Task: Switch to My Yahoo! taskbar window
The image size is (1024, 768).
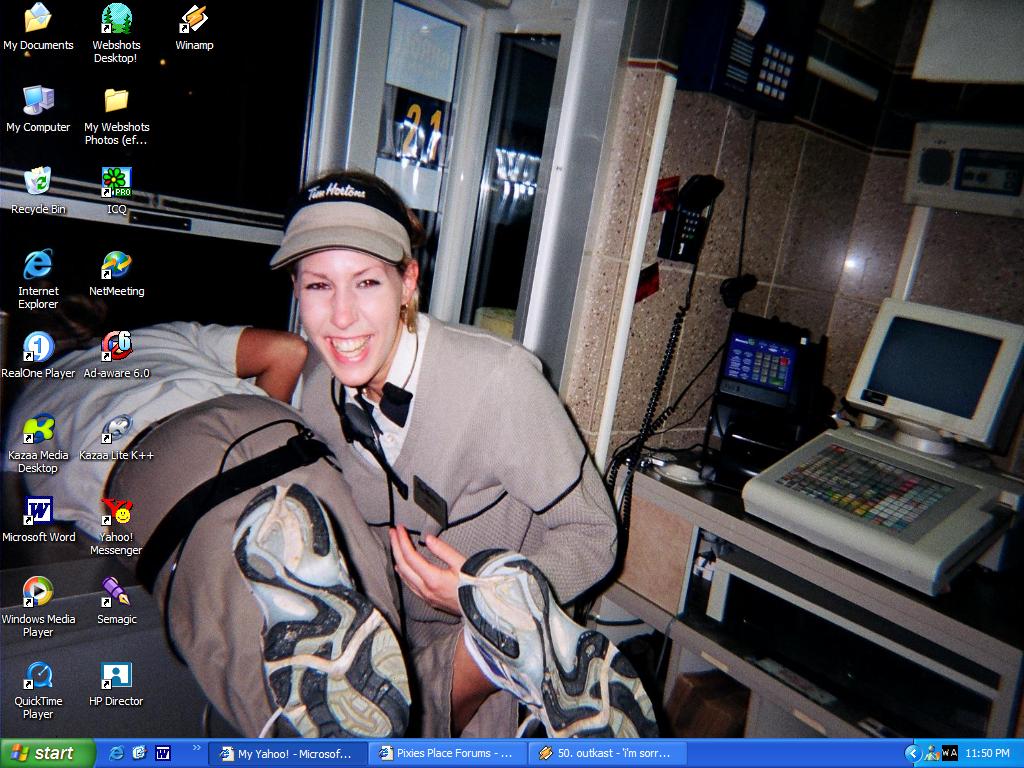Action: coord(287,753)
